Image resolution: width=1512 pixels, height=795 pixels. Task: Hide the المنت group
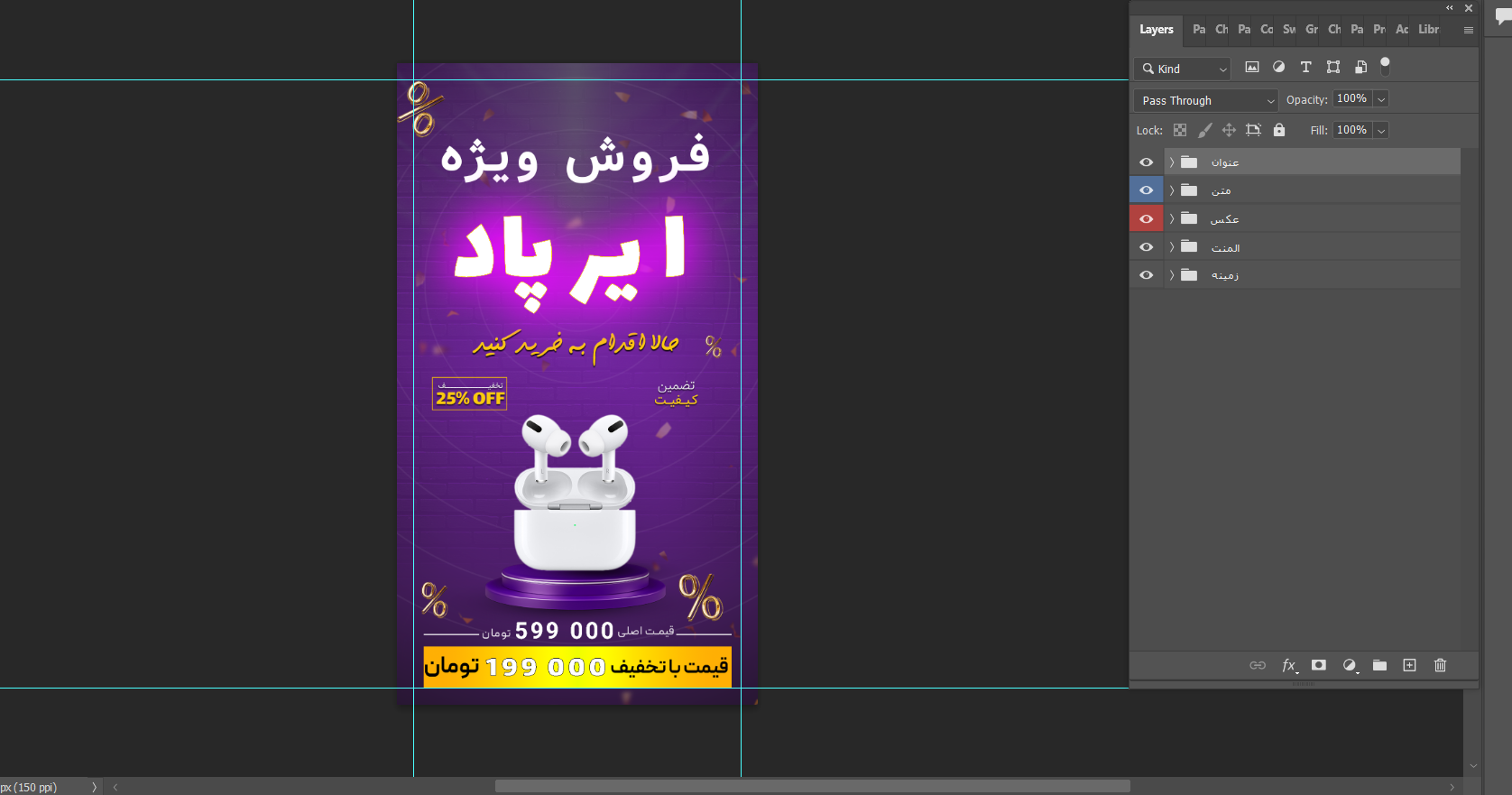(1146, 246)
